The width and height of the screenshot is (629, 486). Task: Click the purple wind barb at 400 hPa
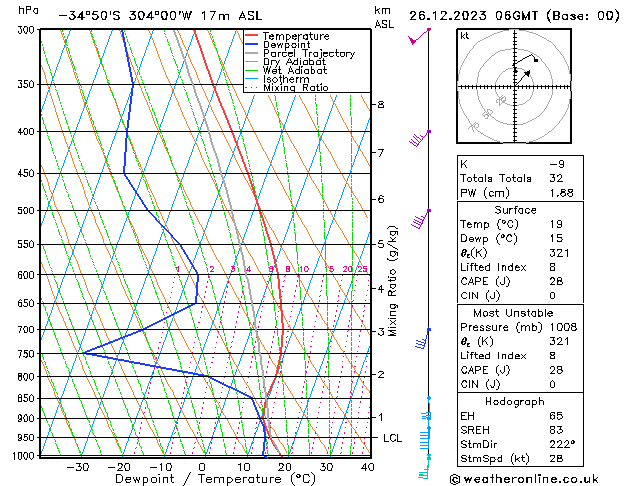pos(419,138)
